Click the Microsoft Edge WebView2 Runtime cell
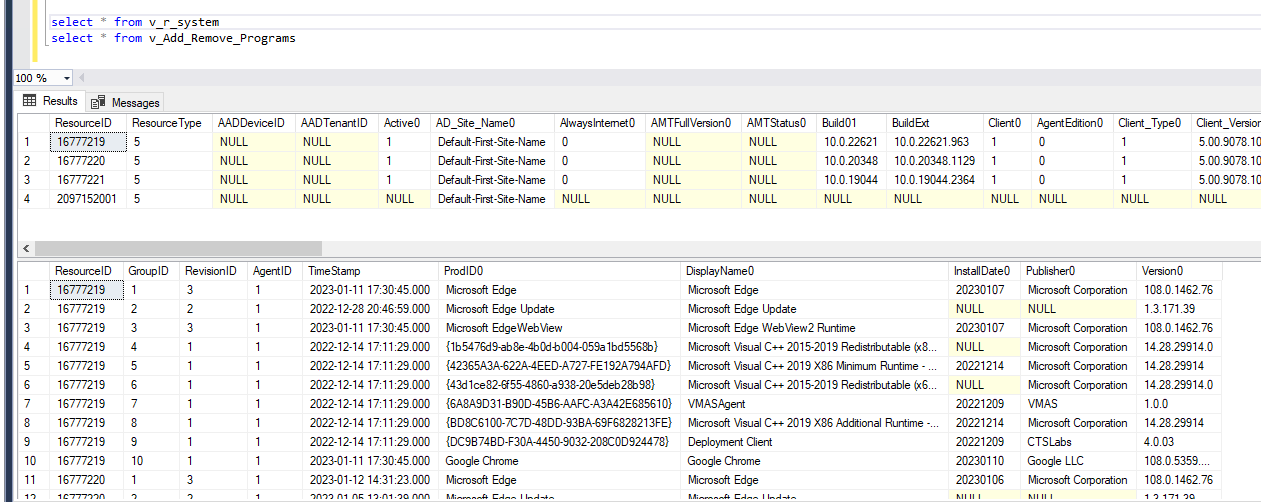This screenshot has height=502, width=1261. pyautogui.click(x=817, y=328)
